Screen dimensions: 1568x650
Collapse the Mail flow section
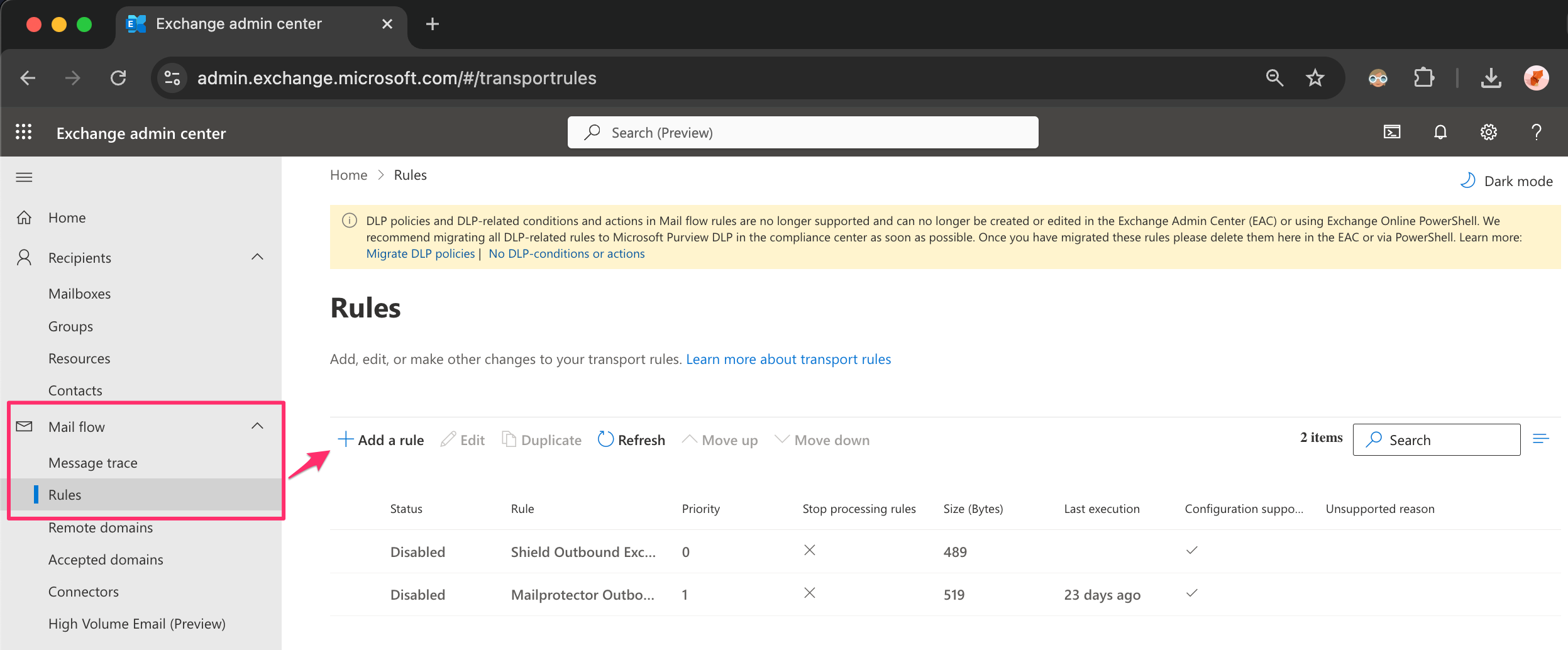click(x=257, y=426)
